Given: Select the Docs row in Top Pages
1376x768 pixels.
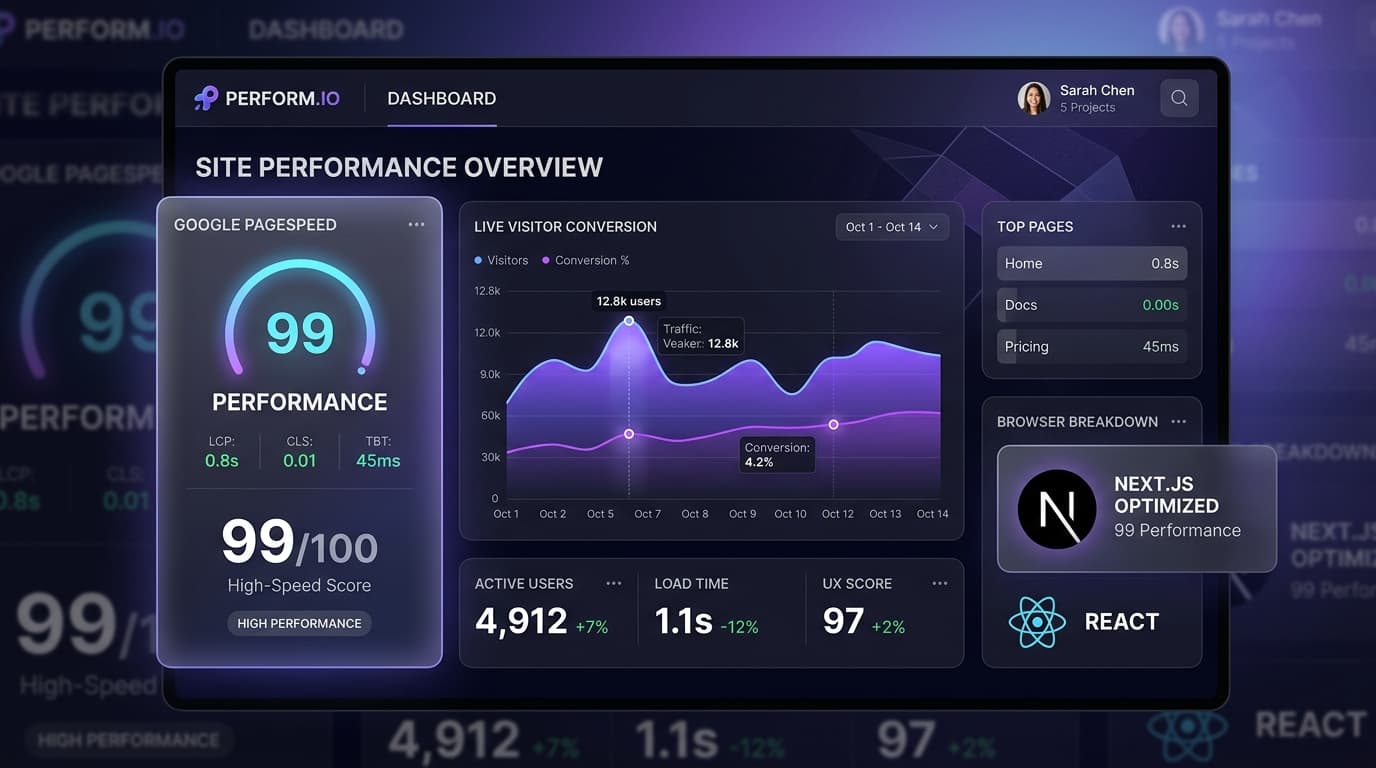Looking at the screenshot, I should pos(1092,305).
